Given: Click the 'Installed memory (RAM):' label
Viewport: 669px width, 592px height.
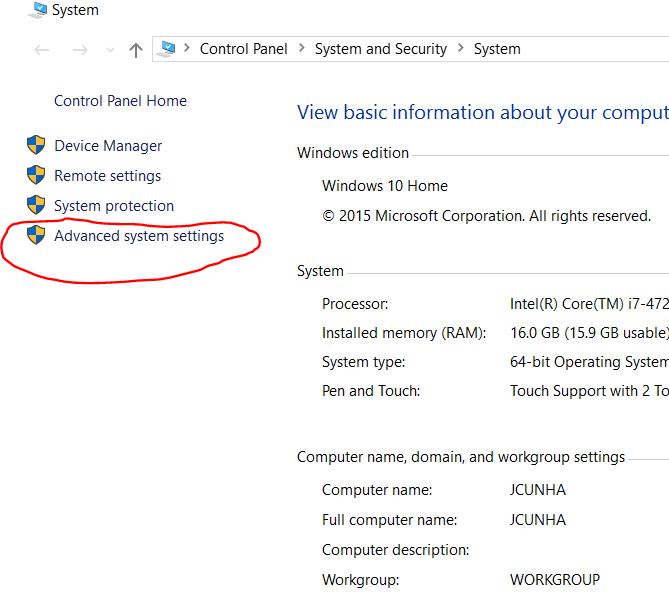Looking at the screenshot, I should point(404,333).
